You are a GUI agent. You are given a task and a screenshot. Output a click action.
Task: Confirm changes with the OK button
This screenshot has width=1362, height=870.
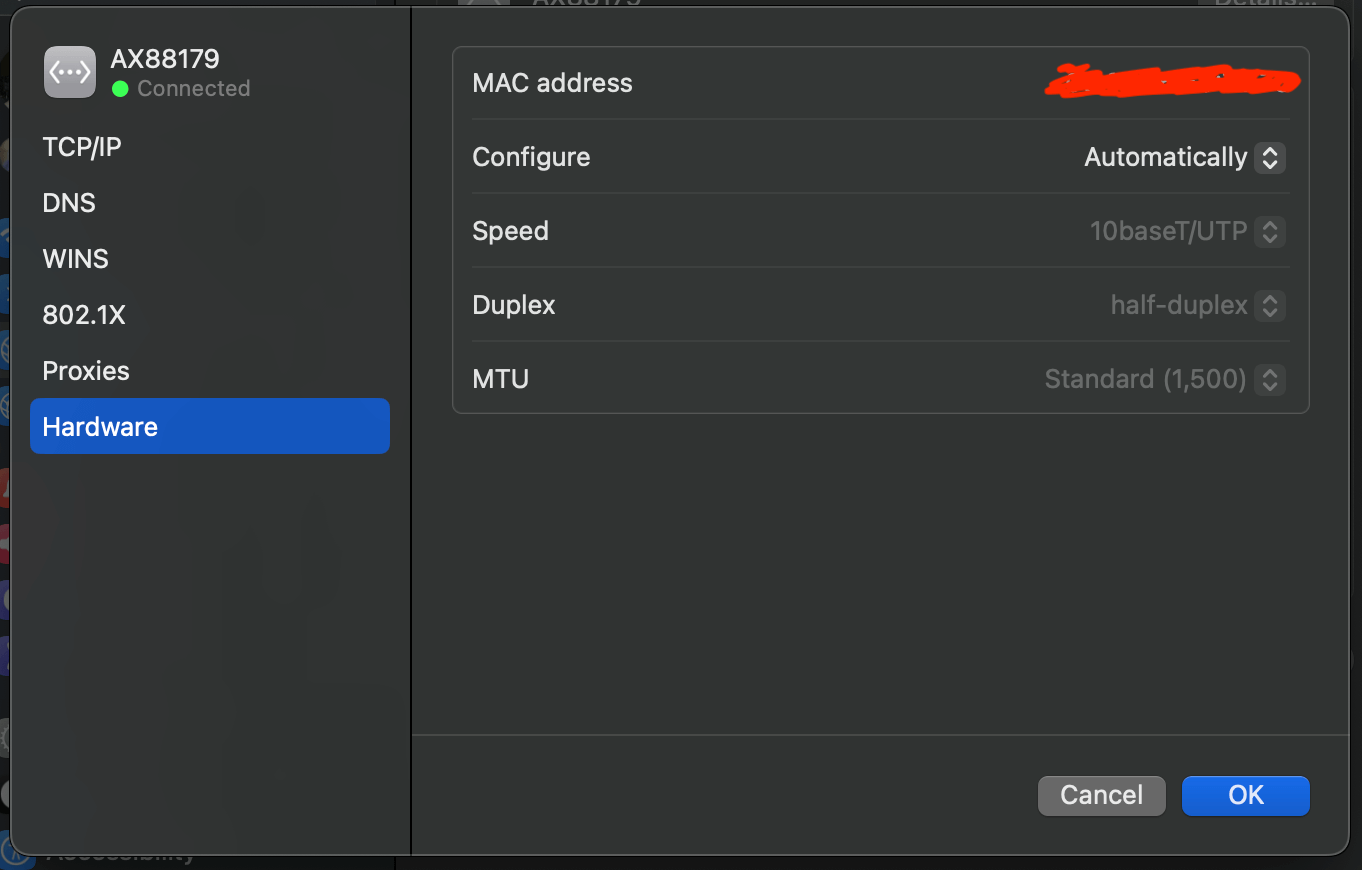[1246, 795]
